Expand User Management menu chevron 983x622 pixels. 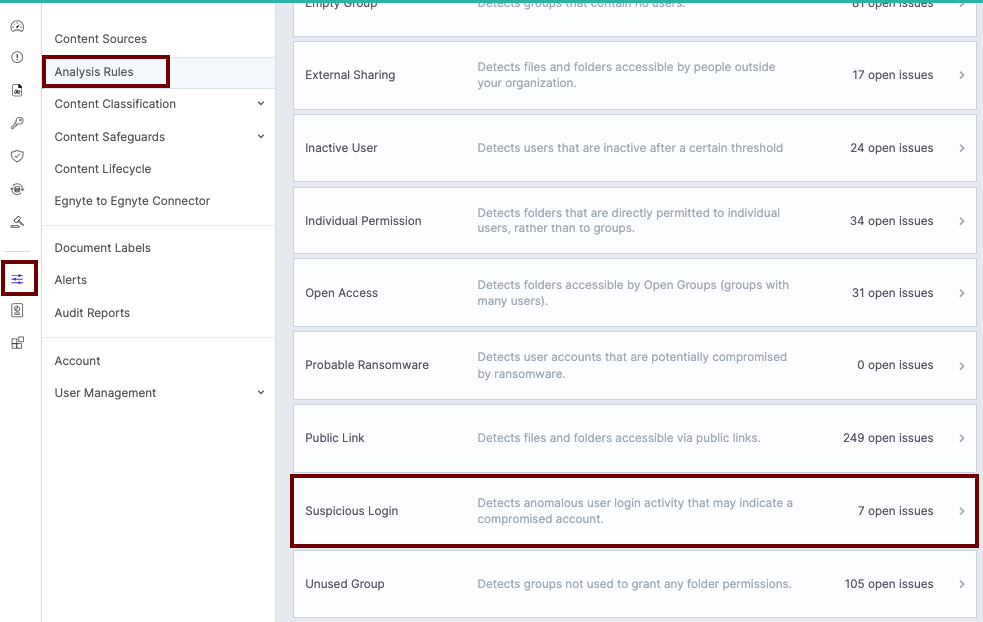[x=261, y=393]
